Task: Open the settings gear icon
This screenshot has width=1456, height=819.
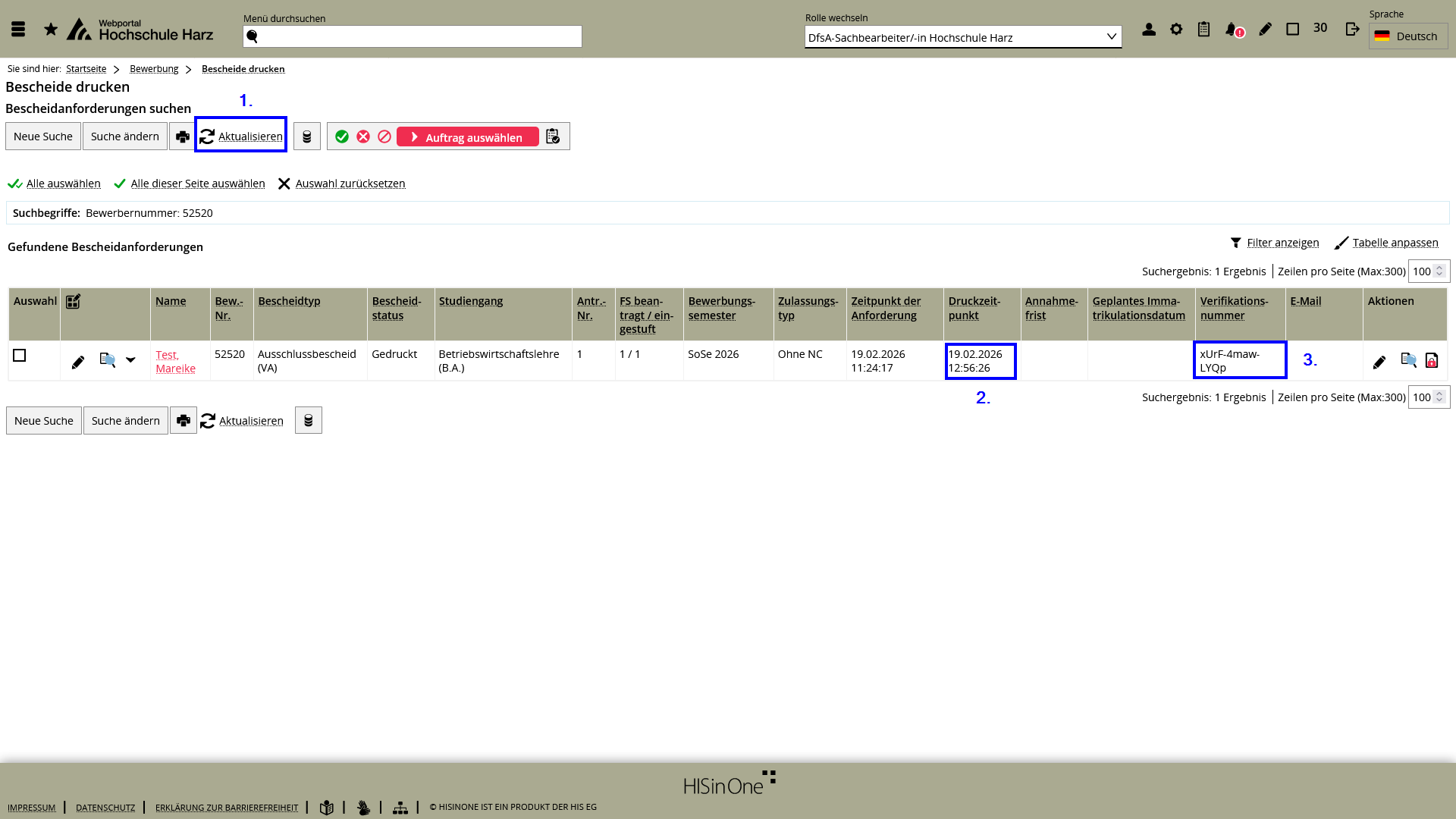Action: tap(1176, 30)
